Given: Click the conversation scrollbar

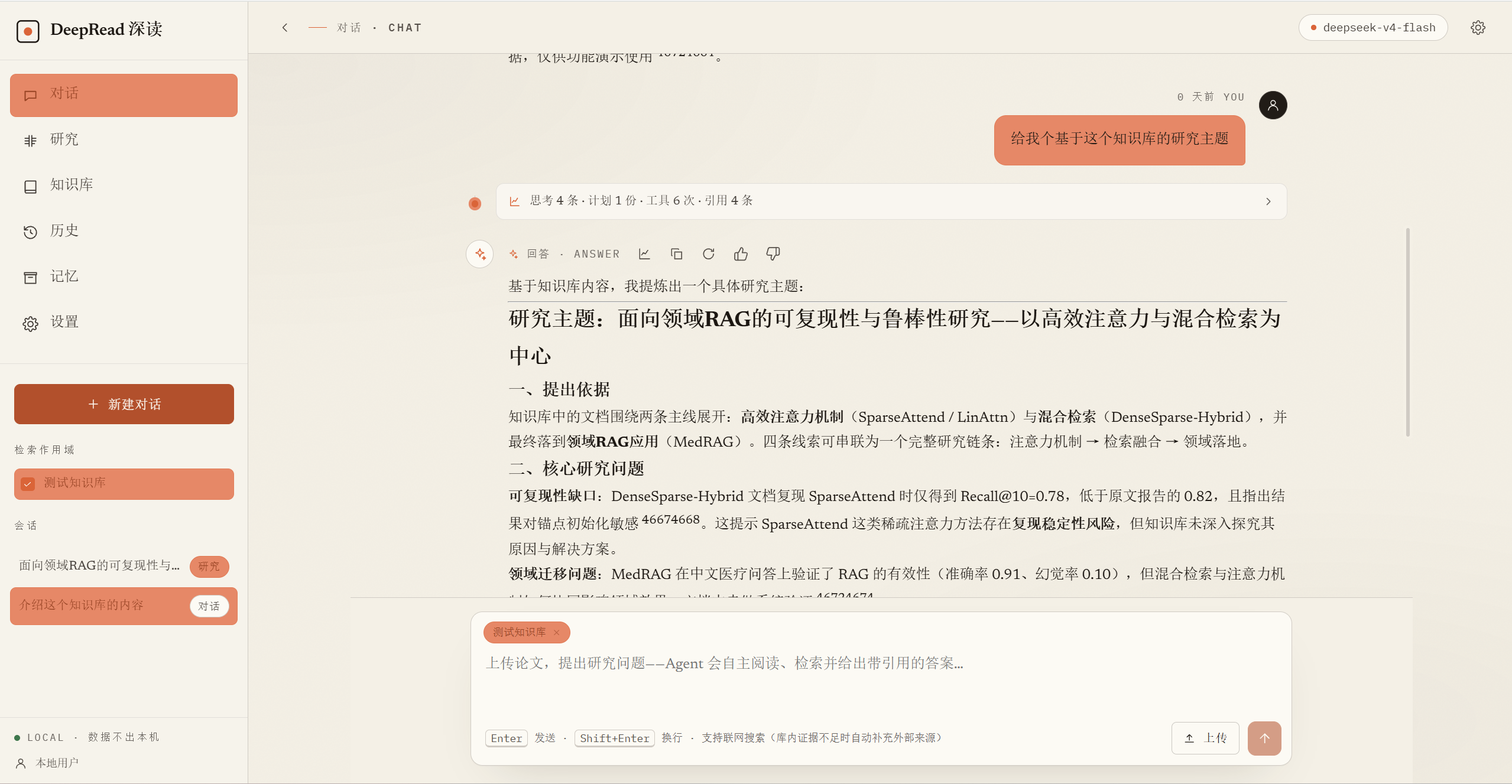Looking at the screenshot, I should pyautogui.click(x=1408, y=332).
